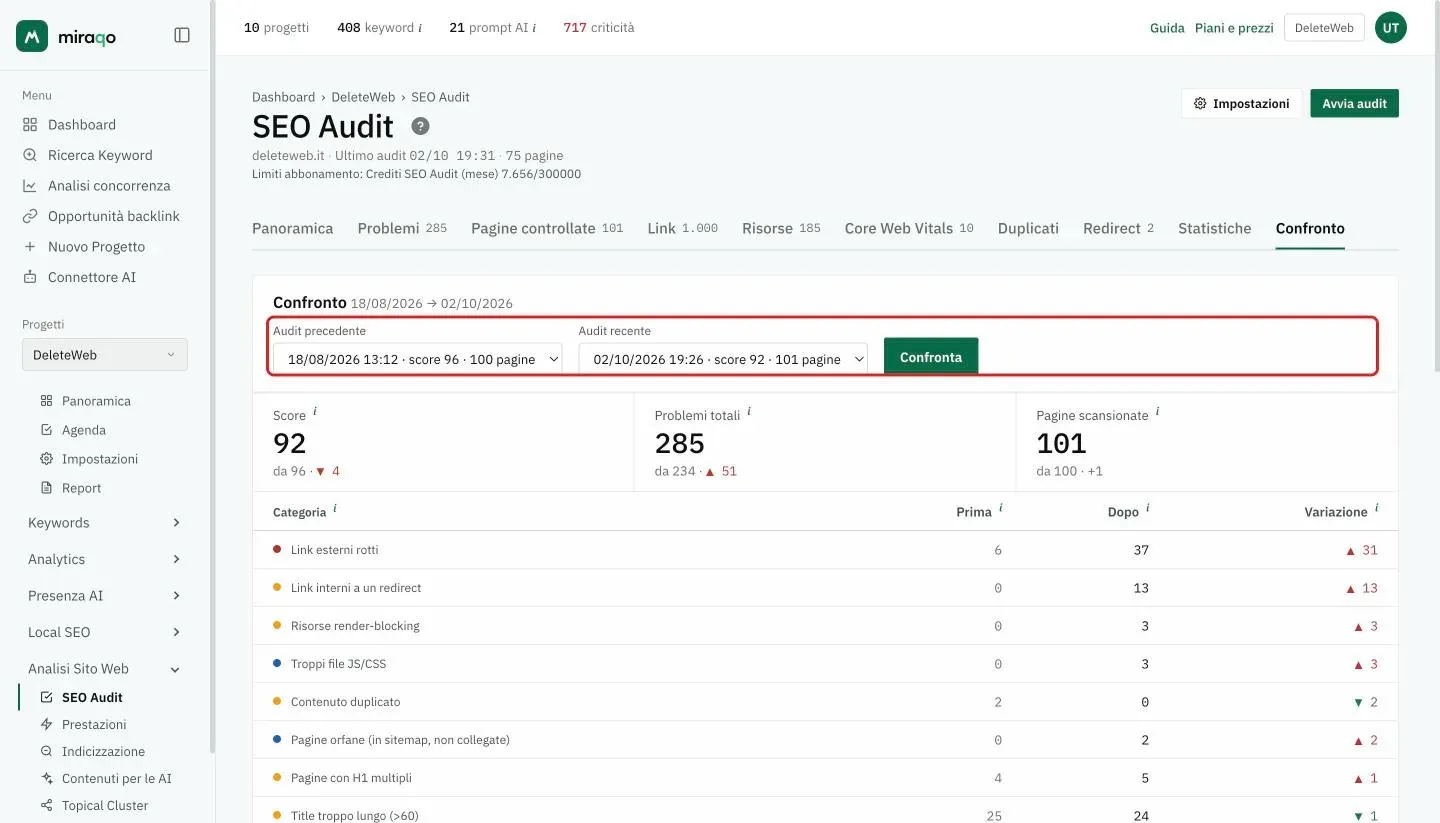The image size is (1440, 823).
Task: Expand the Analytics sidebar section
Action: (105, 559)
